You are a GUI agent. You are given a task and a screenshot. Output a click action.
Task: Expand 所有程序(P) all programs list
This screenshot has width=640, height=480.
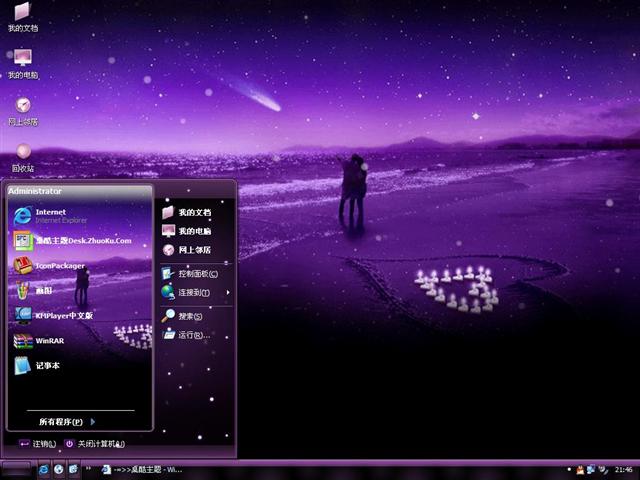point(67,422)
